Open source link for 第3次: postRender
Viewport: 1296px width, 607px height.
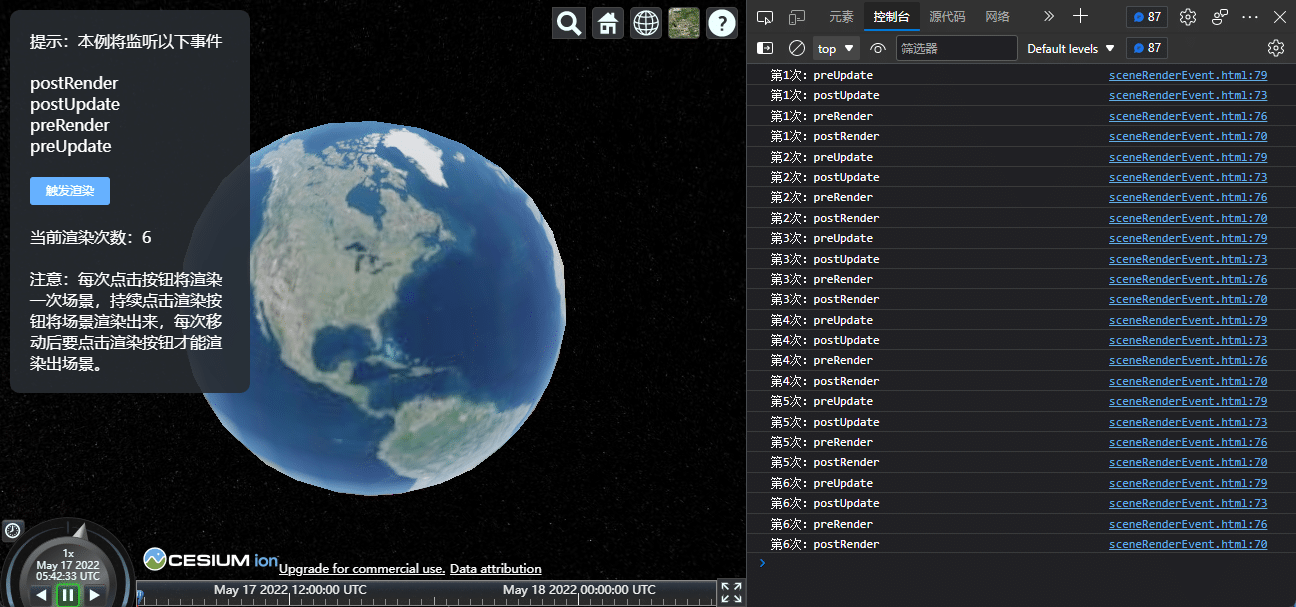coord(1188,299)
